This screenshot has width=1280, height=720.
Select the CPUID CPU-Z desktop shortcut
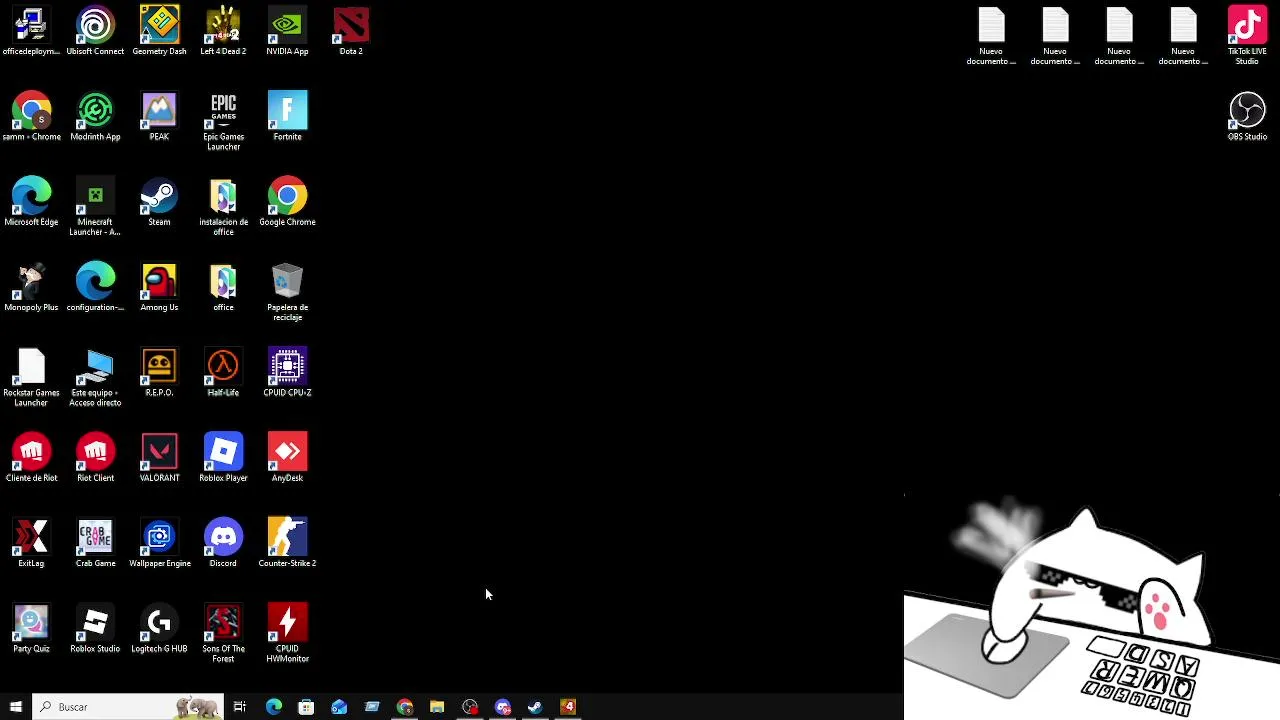[287, 373]
